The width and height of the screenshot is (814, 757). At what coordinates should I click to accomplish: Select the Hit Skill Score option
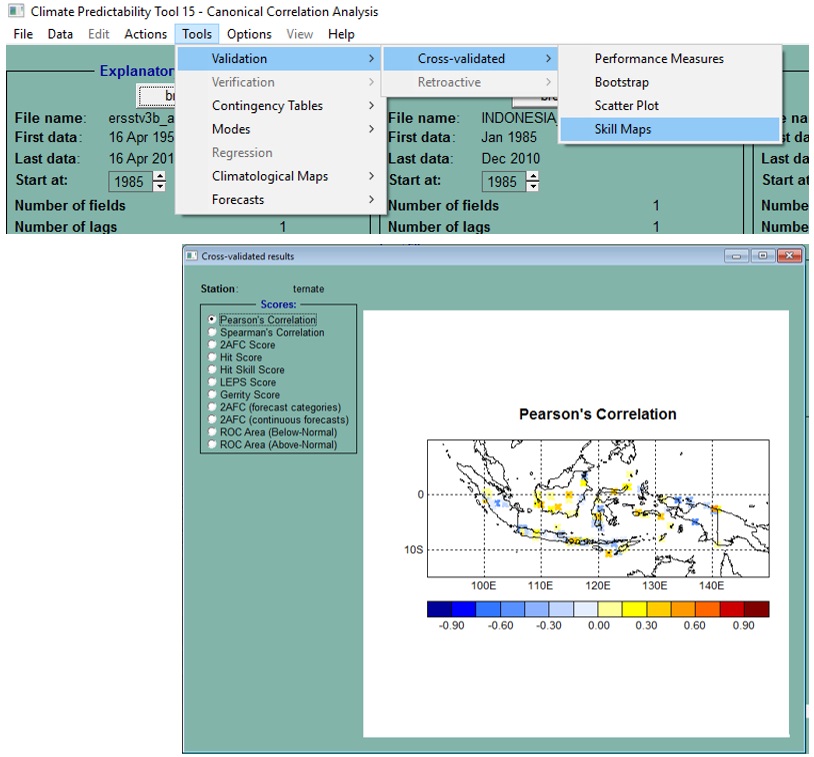(x=212, y=370)
